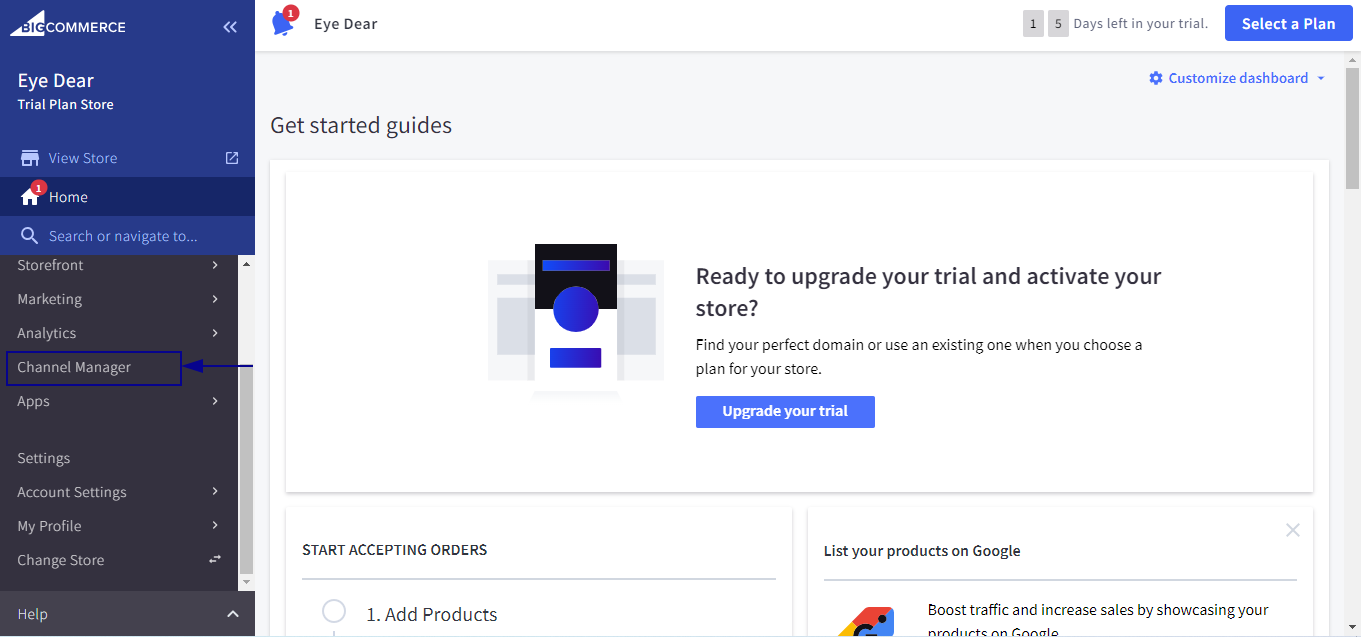Click the Eye Dear store name in header
The image size is (1361, 637).
346,24
